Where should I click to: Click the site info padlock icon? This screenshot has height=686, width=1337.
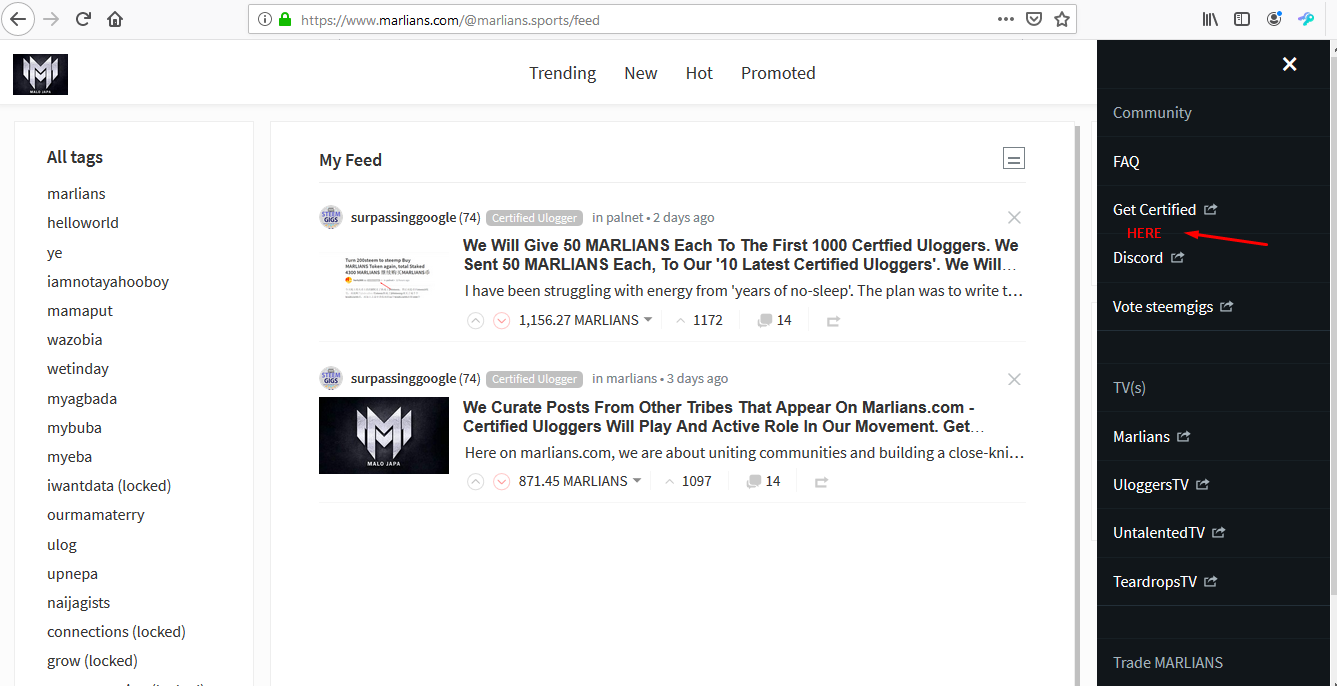pyautogui.click(x=285, y=19)
